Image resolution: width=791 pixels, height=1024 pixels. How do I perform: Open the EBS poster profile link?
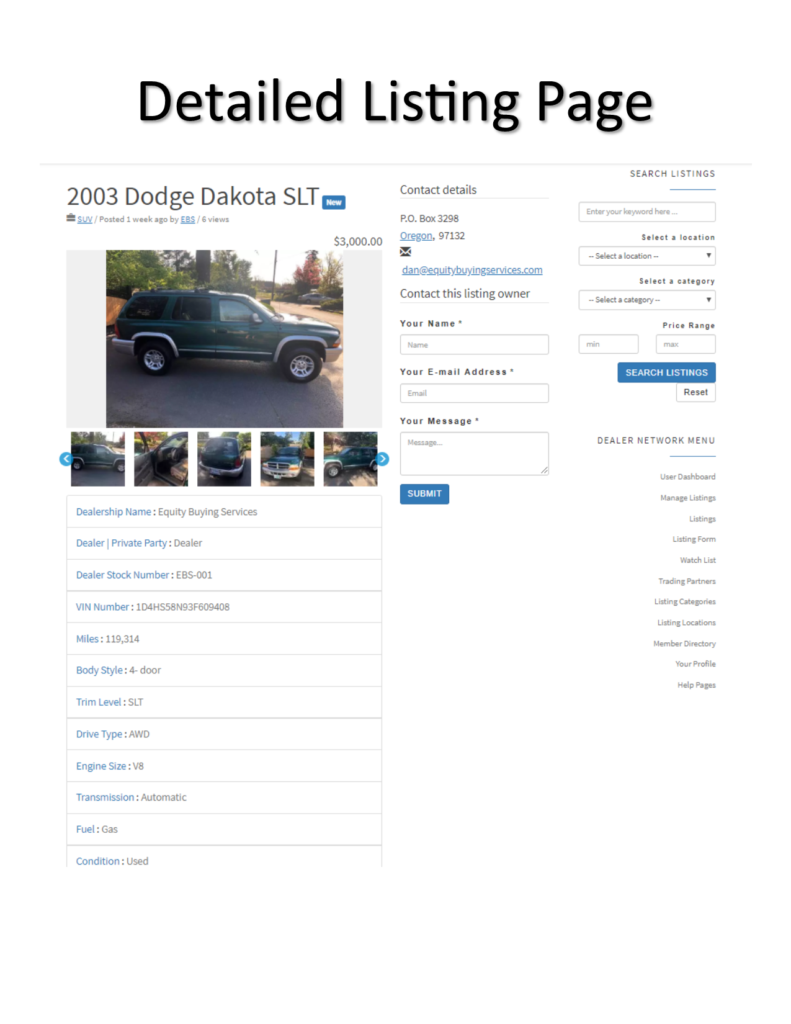[x=187, y=219]
